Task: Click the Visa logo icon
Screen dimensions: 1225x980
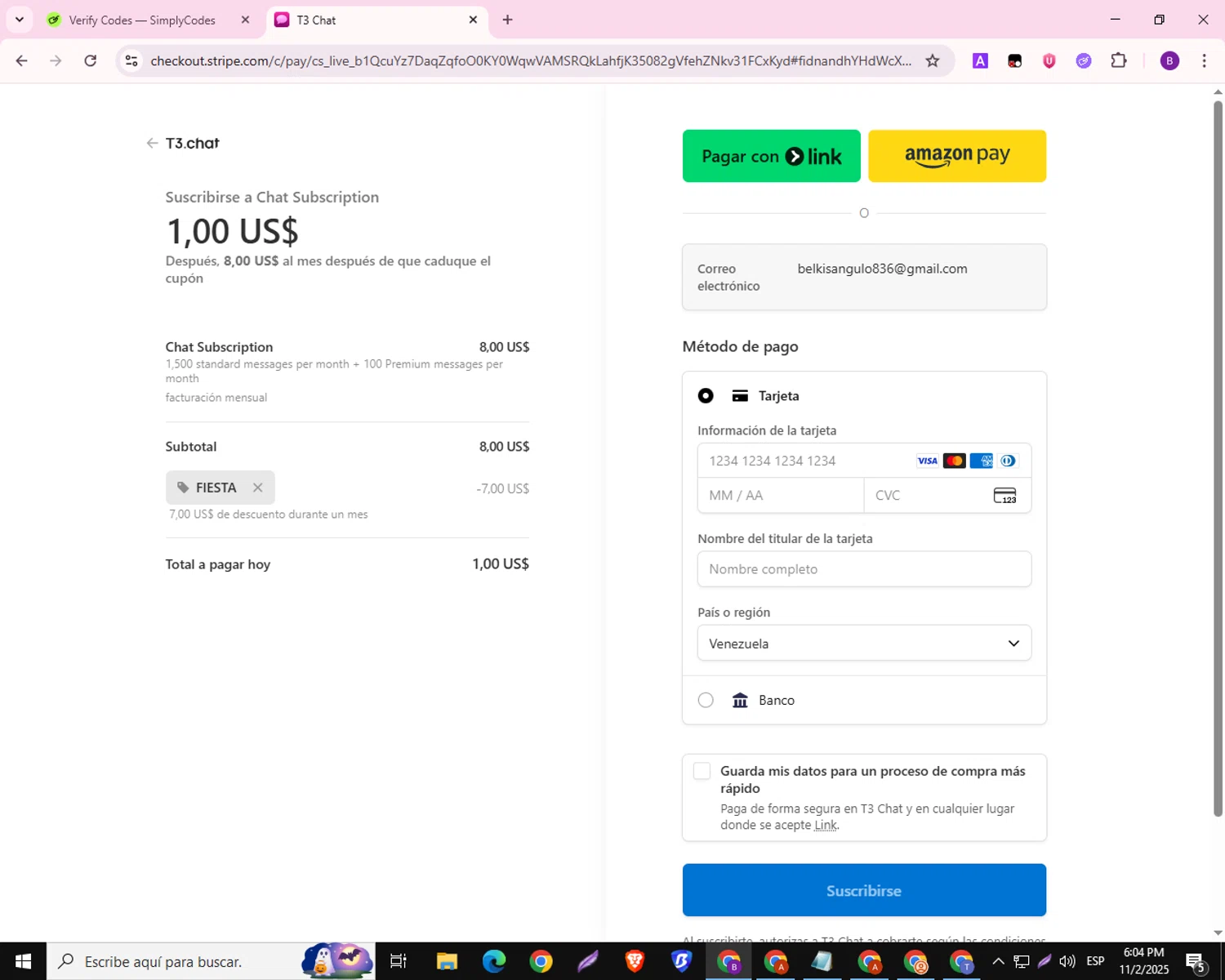Action: pos(927,461)
